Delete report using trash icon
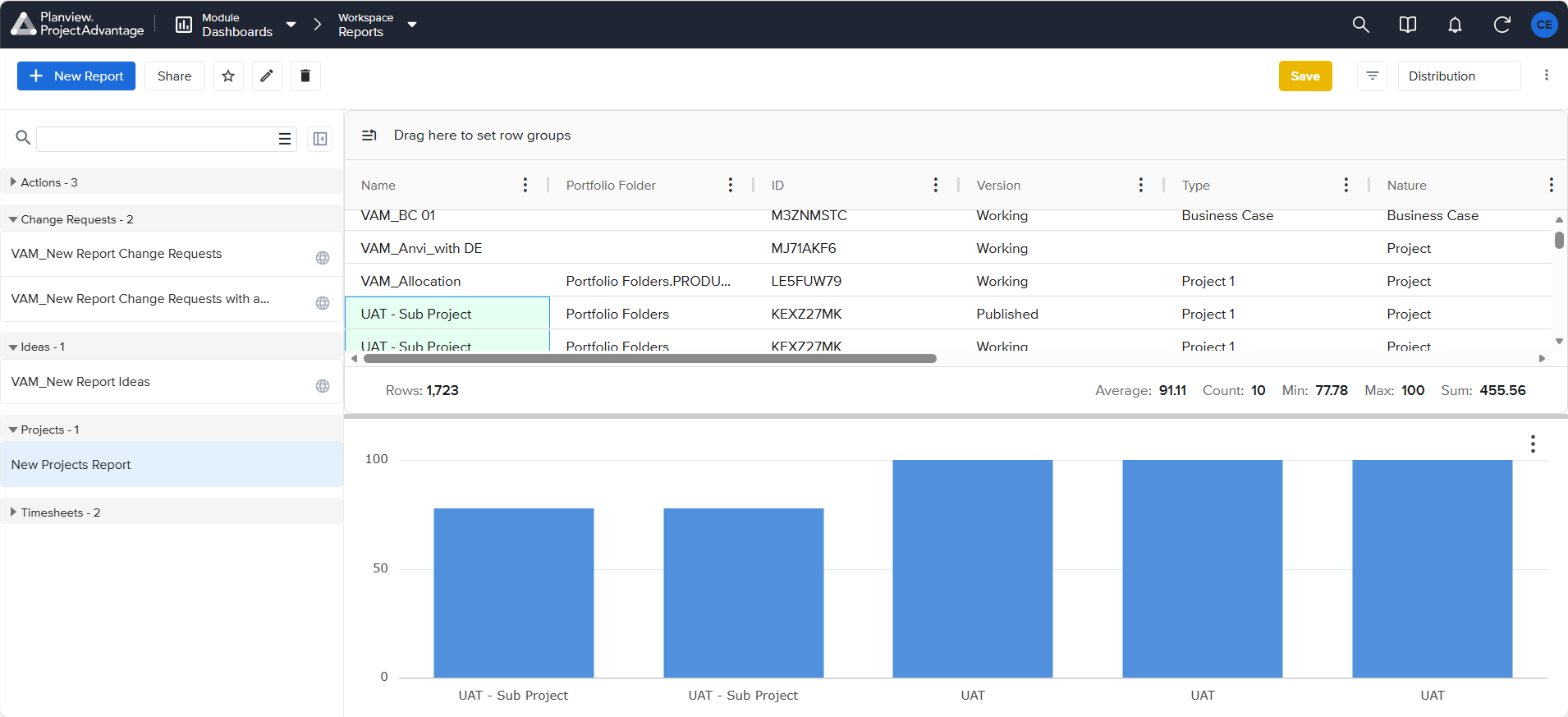Image resolution: width=1568 pixels, height=717 pixels. pos(305,76)
